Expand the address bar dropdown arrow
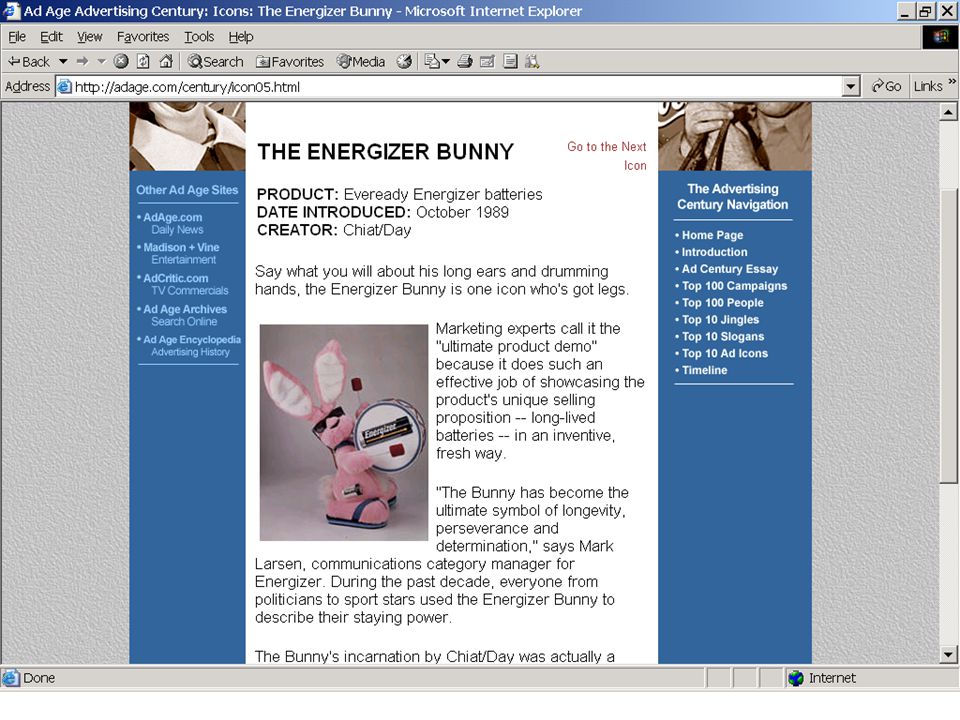Viewport: 960px width, 720px height. 850,87
